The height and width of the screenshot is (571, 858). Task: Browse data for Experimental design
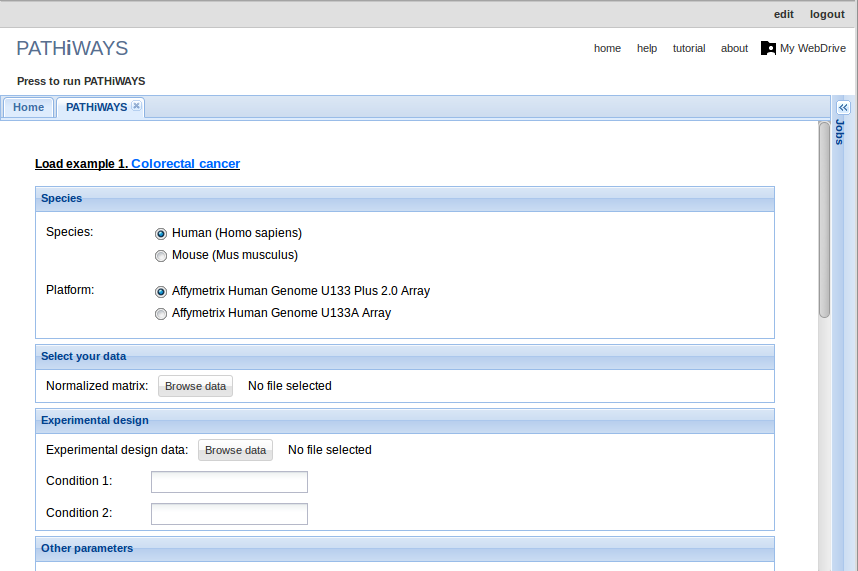(235, 450)
